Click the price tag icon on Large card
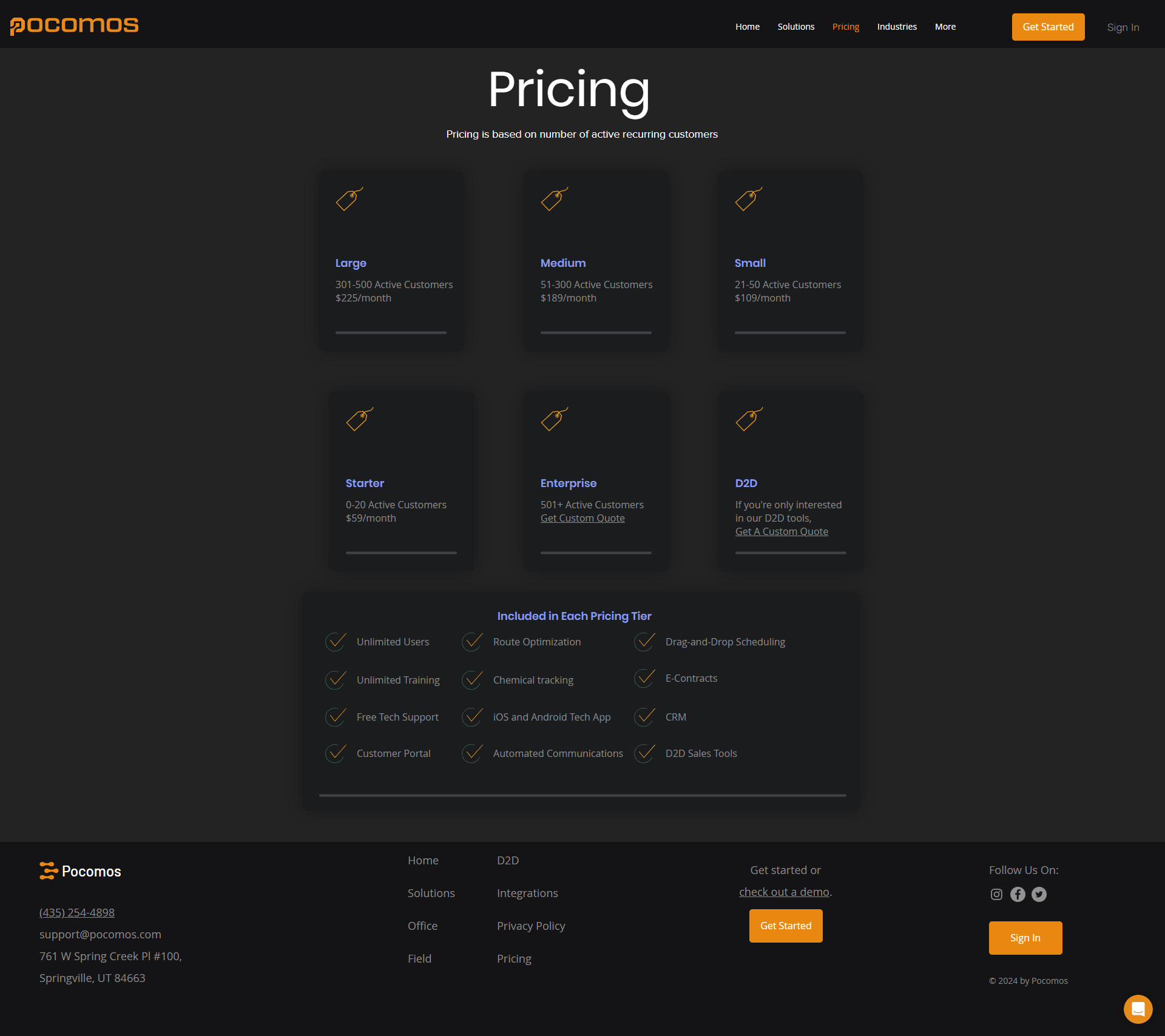Image resolution: width=1165 pixels, height=1036 pixels. (349, 199)
